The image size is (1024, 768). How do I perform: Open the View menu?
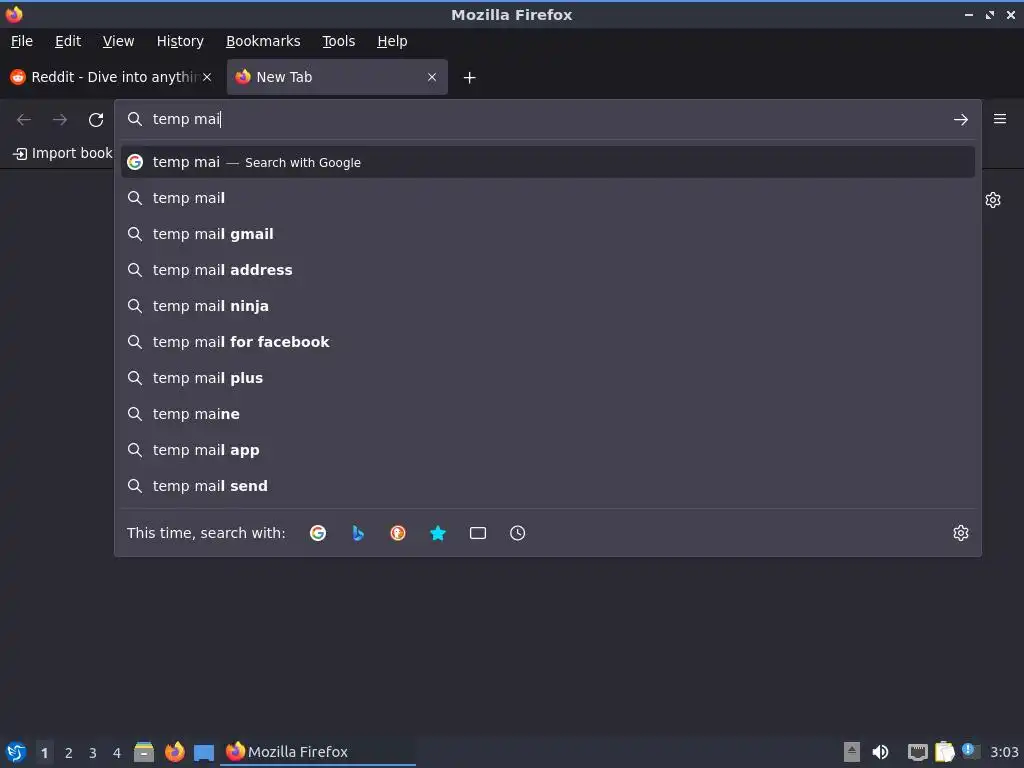click(118, 41)
